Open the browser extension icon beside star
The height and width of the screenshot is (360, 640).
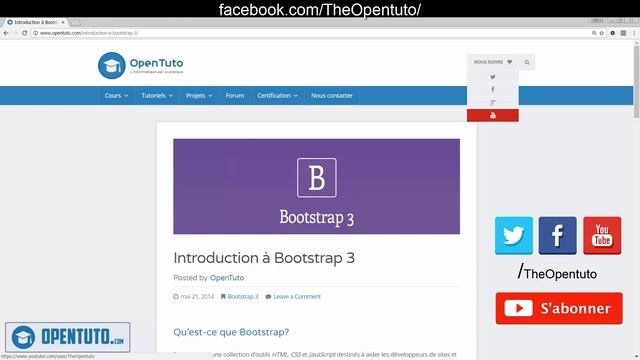tap(613, 33)
